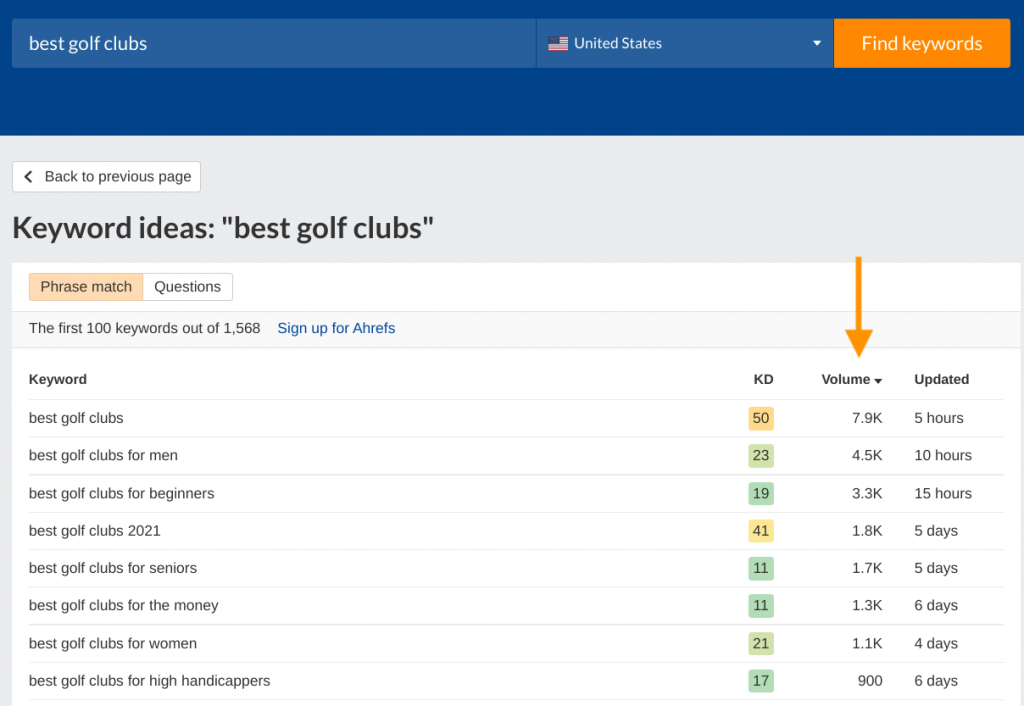Click the KD 50 orange badge
This screenshot has height=706, width=1024.
coord(761,418)
